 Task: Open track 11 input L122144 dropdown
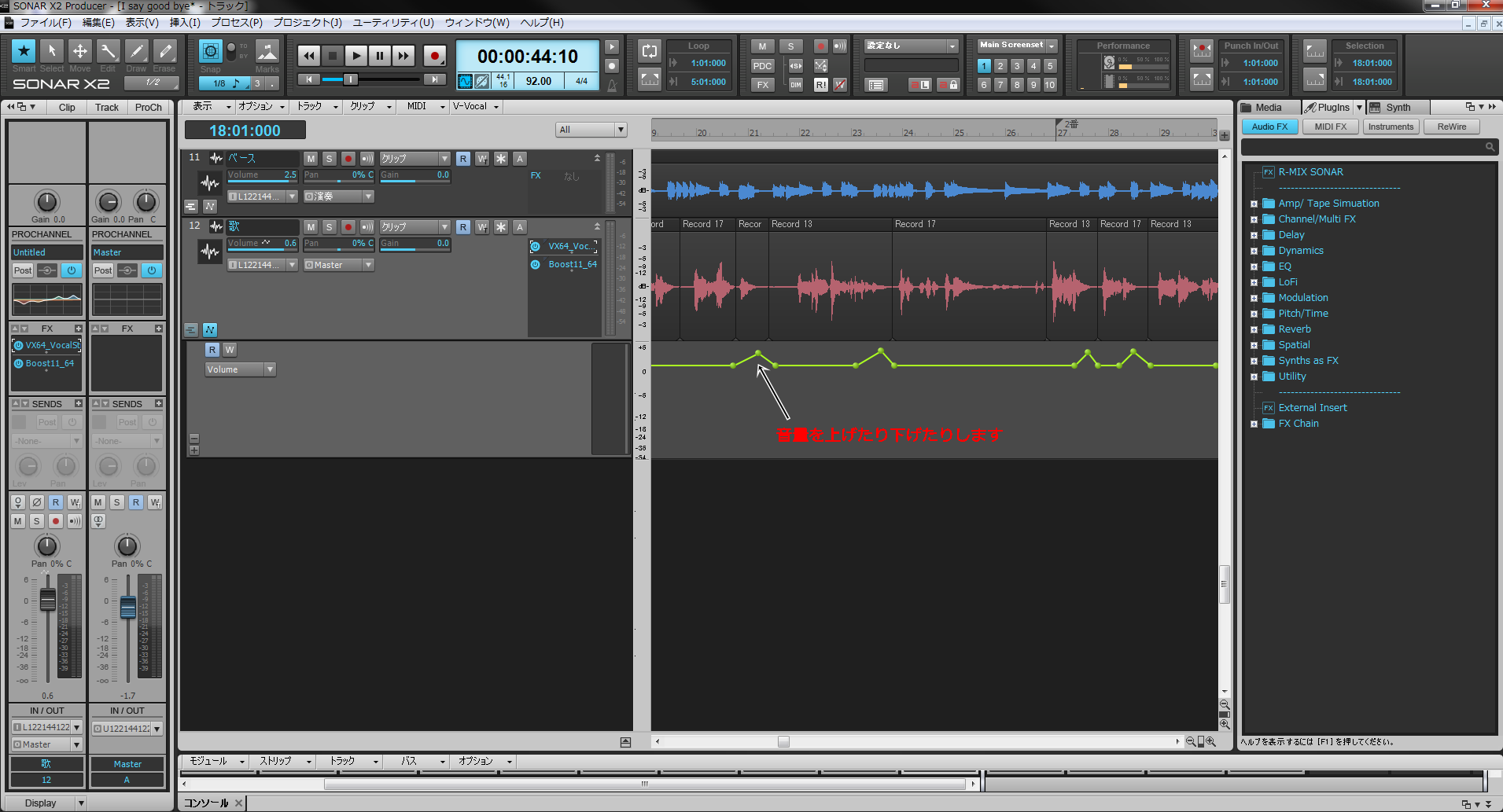[263, 197]
